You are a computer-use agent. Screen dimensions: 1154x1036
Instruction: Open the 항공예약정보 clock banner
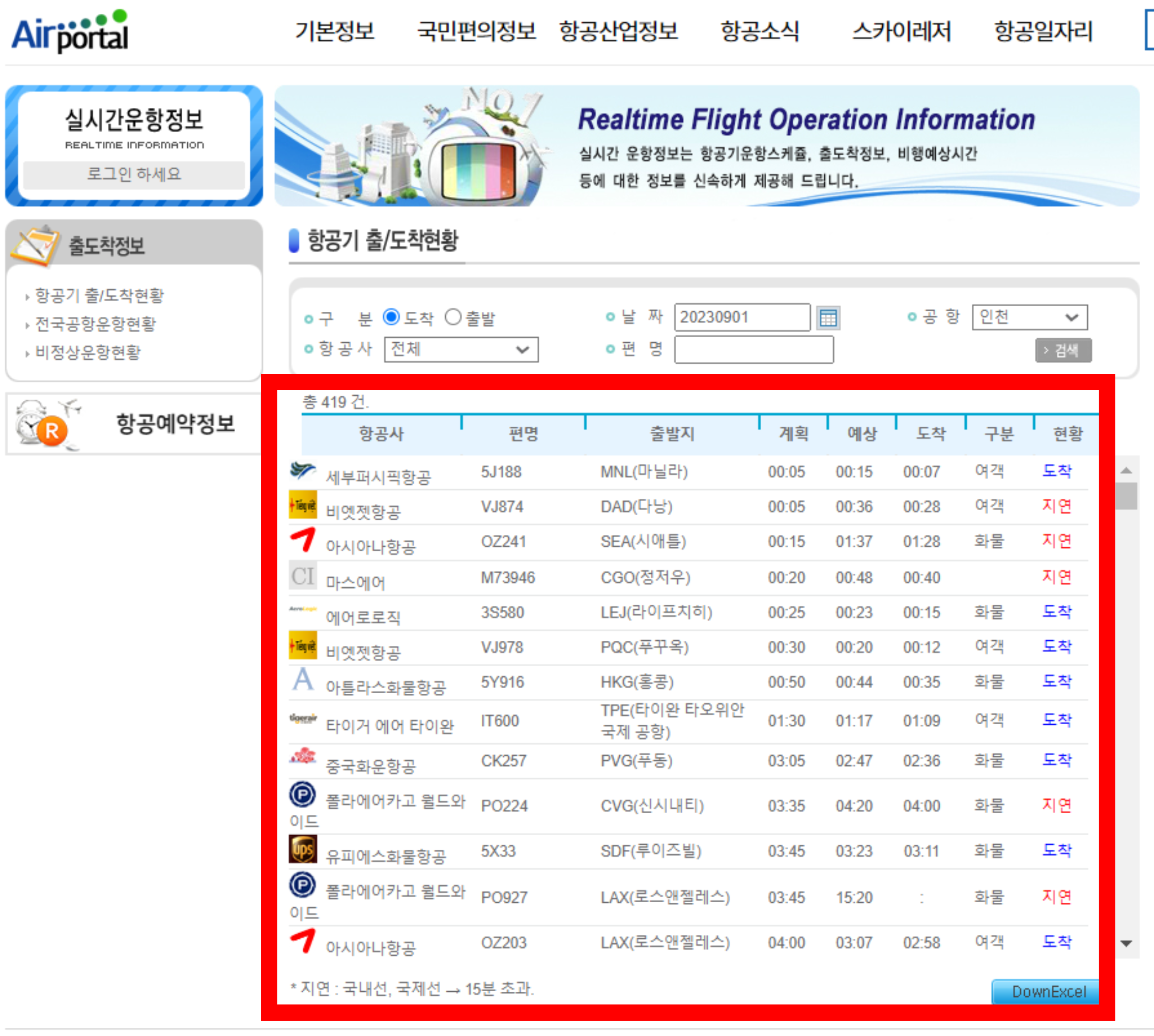(133, 424)
